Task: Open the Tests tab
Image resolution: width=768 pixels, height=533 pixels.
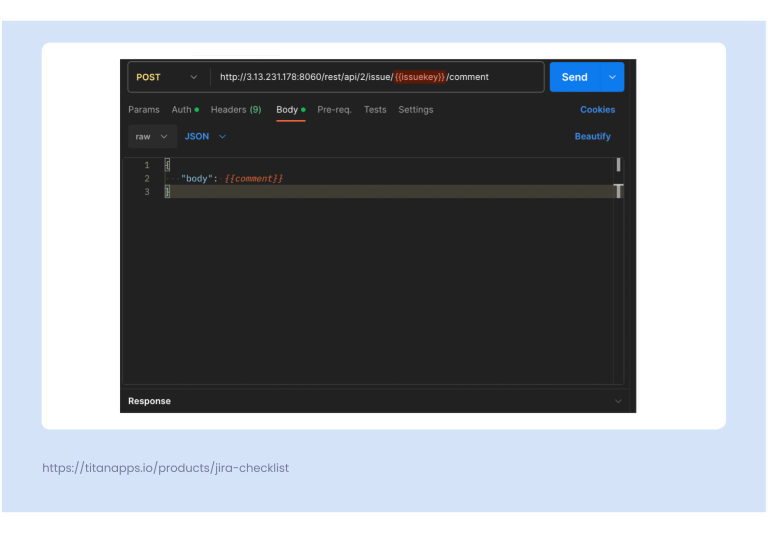Action: [x=375, y=110]
